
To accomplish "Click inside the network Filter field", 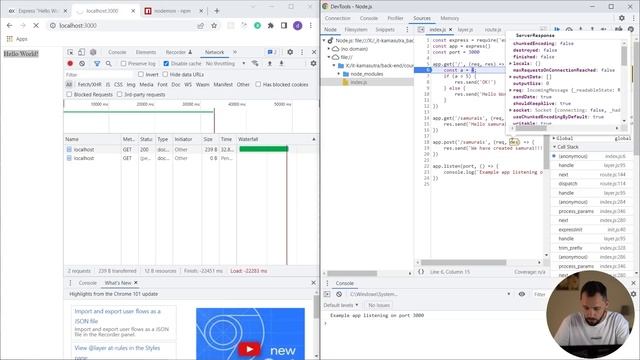I will coord(100,75).
